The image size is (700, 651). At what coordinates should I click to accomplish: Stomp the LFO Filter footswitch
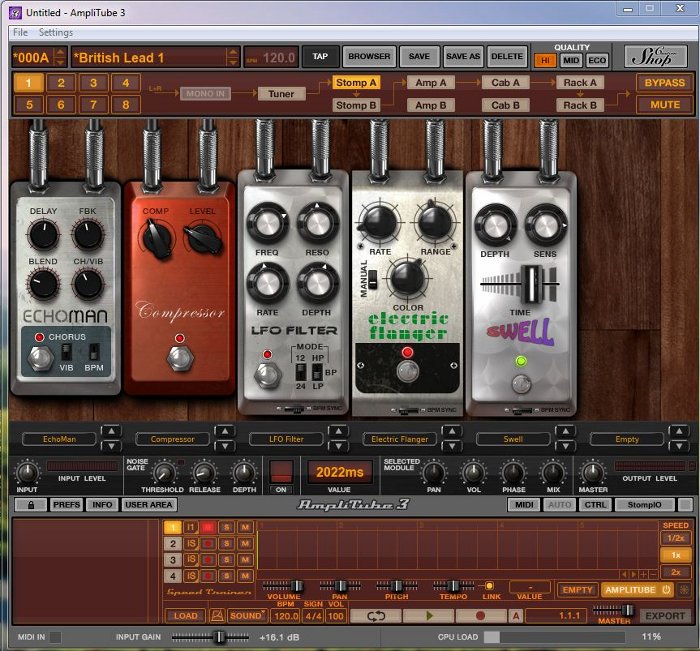point(267,374)
